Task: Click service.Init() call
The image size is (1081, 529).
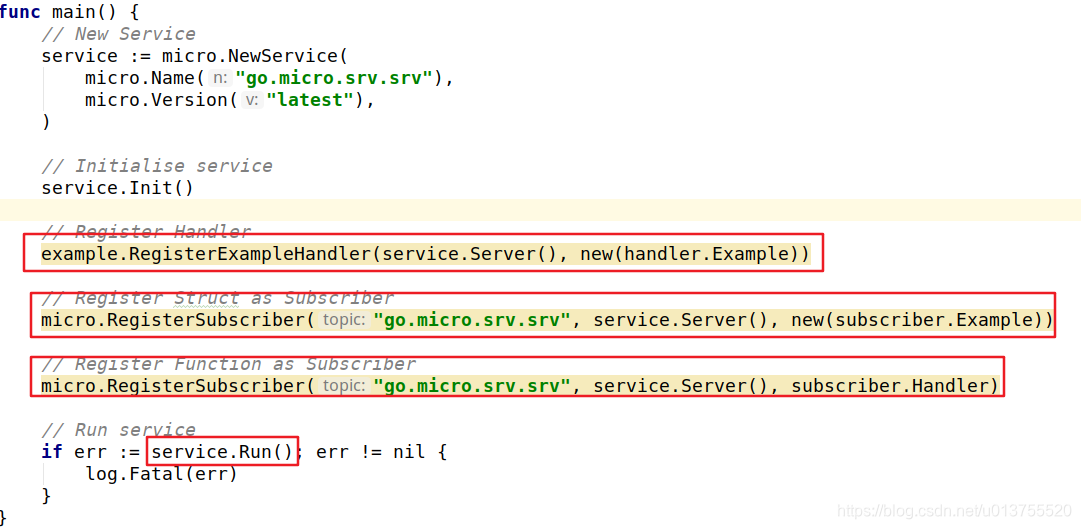Action: click(x=118, y=188)
